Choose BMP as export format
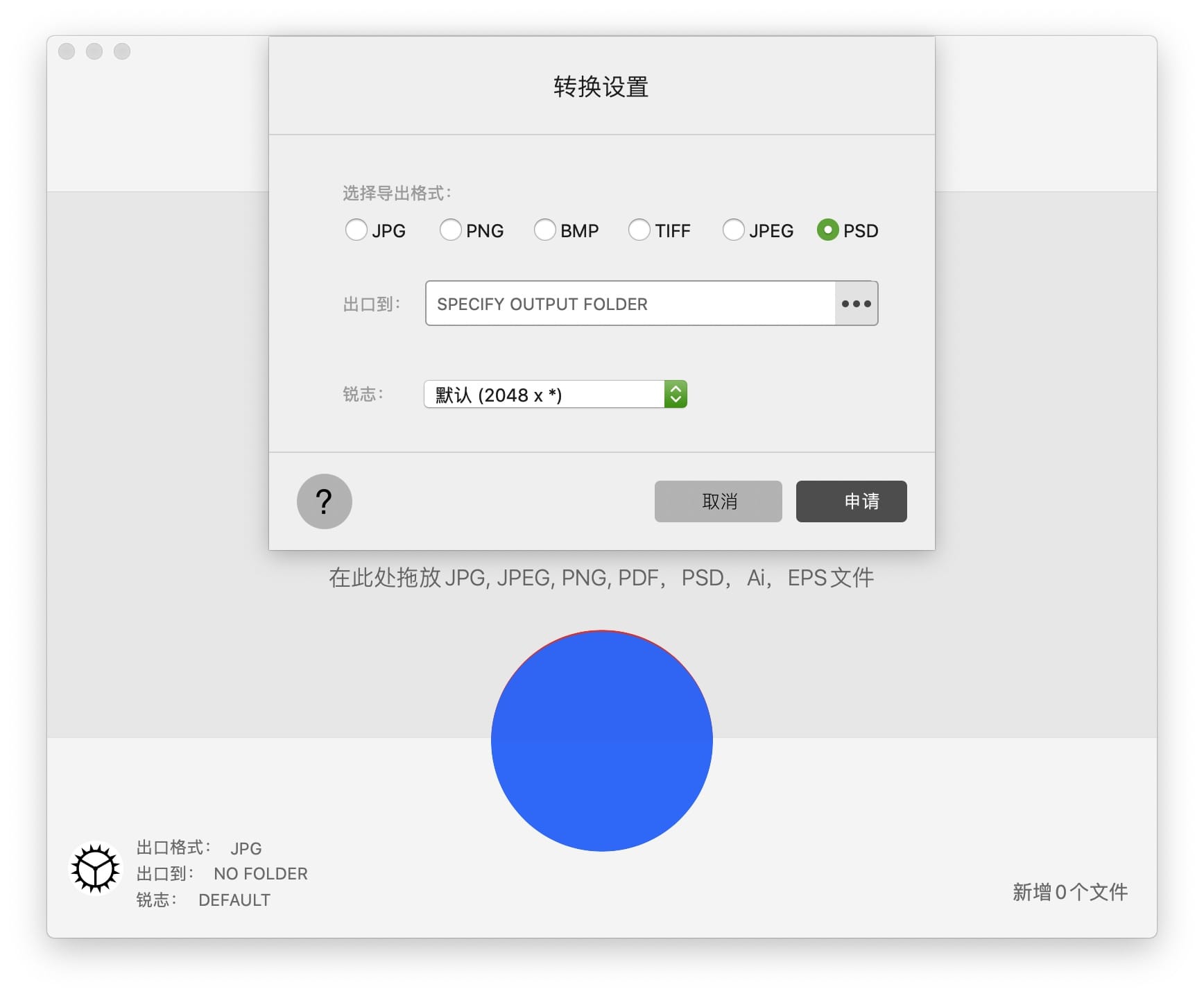The image size is (1204, 996). click(x=545, y=230)
